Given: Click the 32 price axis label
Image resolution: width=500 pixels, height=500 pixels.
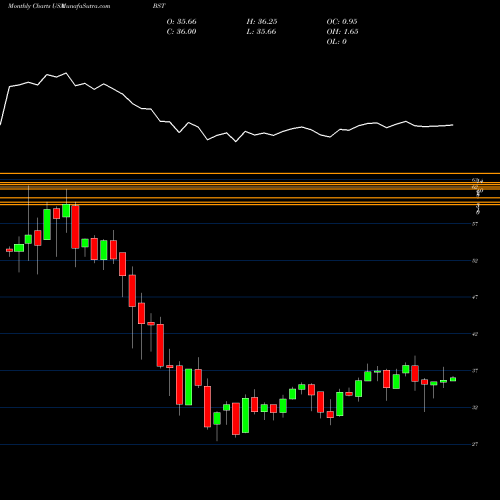Looking at the screenshot, I should [x=475, y=407].
